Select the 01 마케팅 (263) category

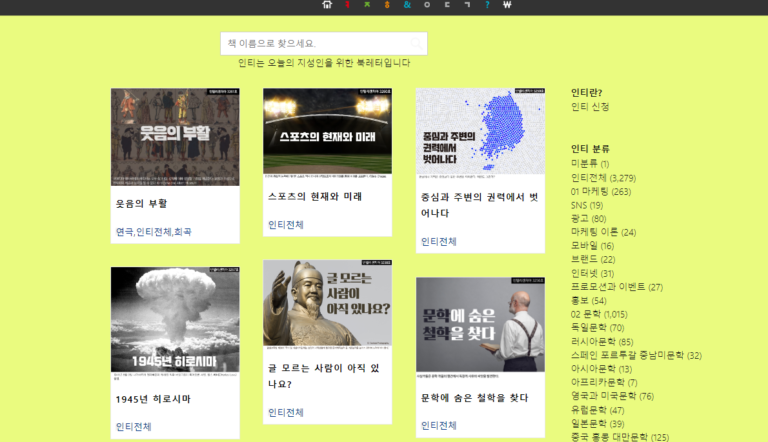[600, 192]
